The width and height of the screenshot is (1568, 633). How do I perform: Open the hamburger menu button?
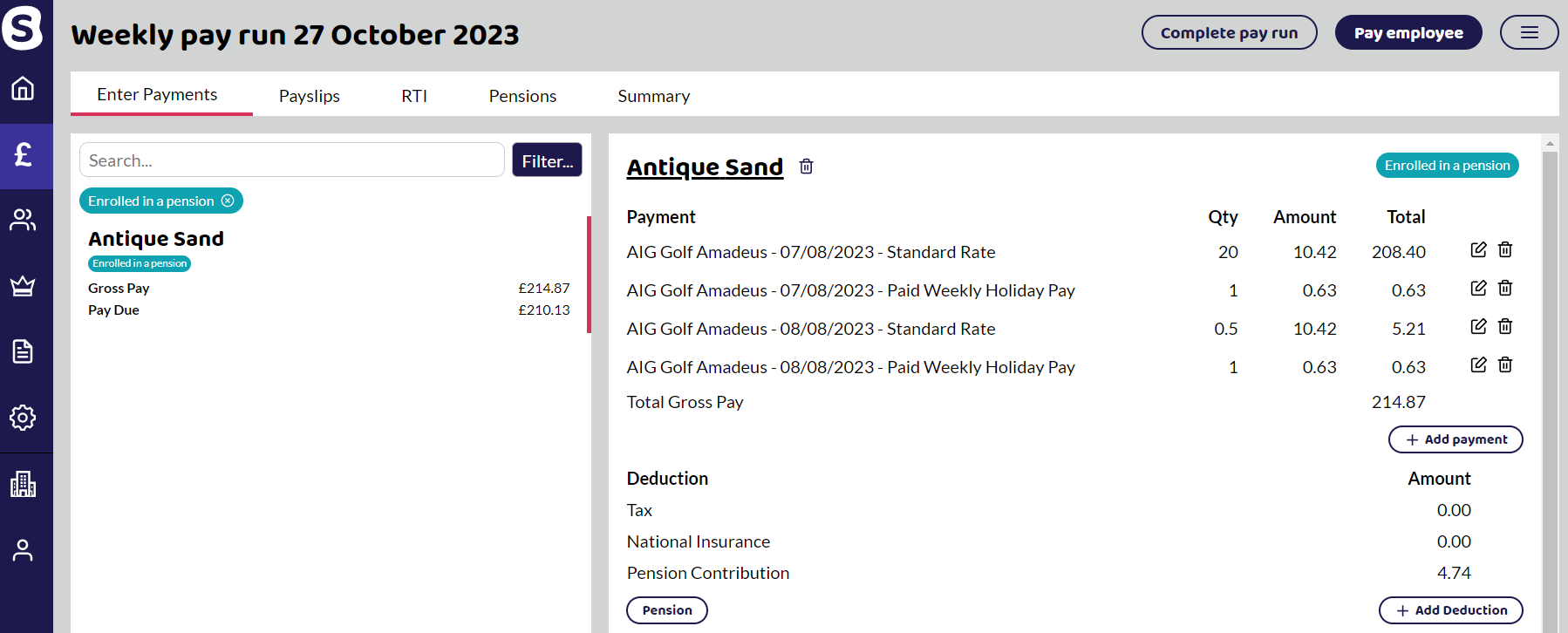tap(1529, 32)
